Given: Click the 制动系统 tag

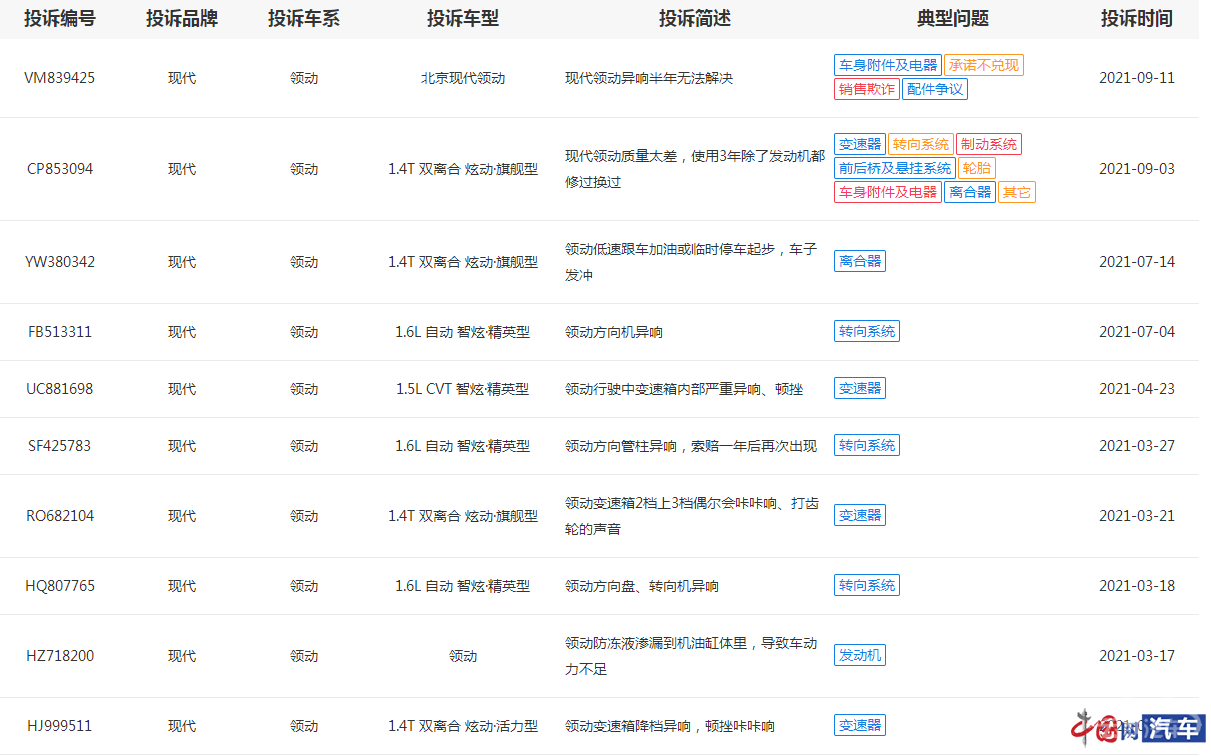Looking at the screenshot, I should click(989, 144).
